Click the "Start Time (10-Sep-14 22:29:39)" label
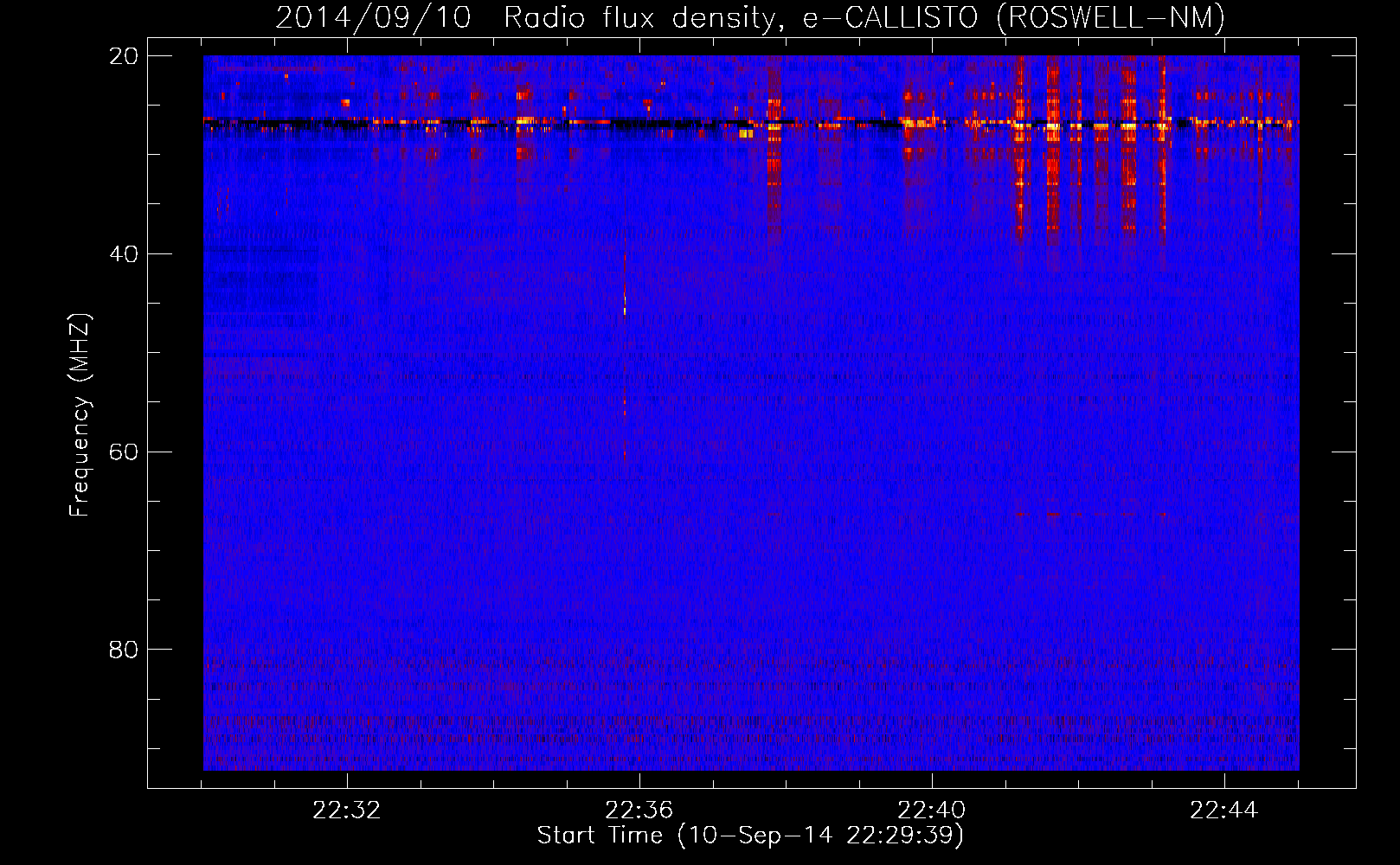1400x865 pixels. [750, 836]
